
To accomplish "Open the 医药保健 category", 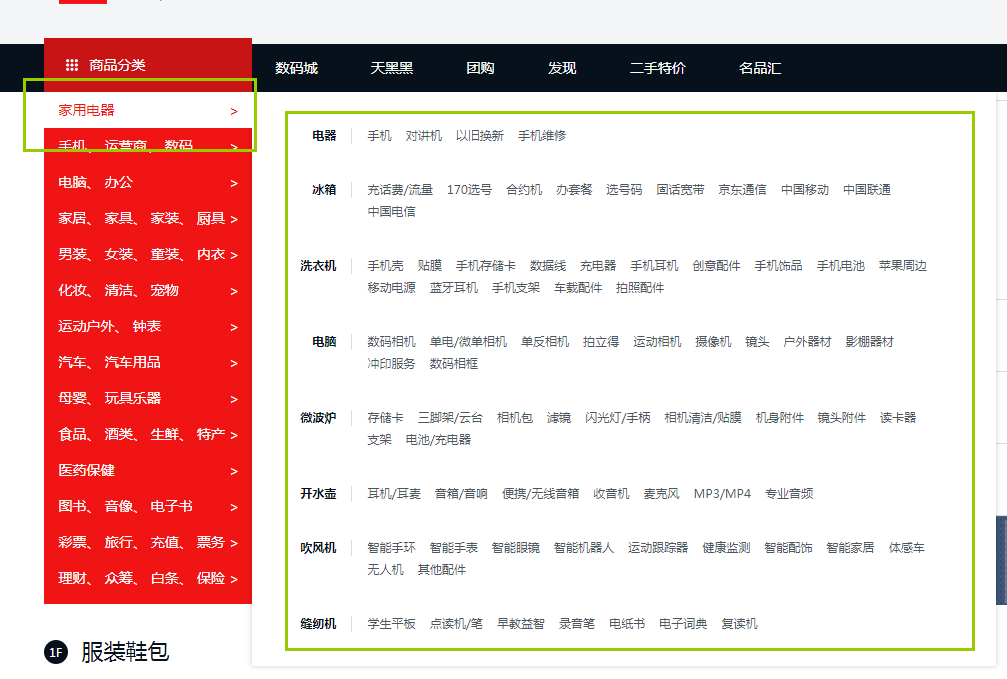I will (x=86, y=470).
